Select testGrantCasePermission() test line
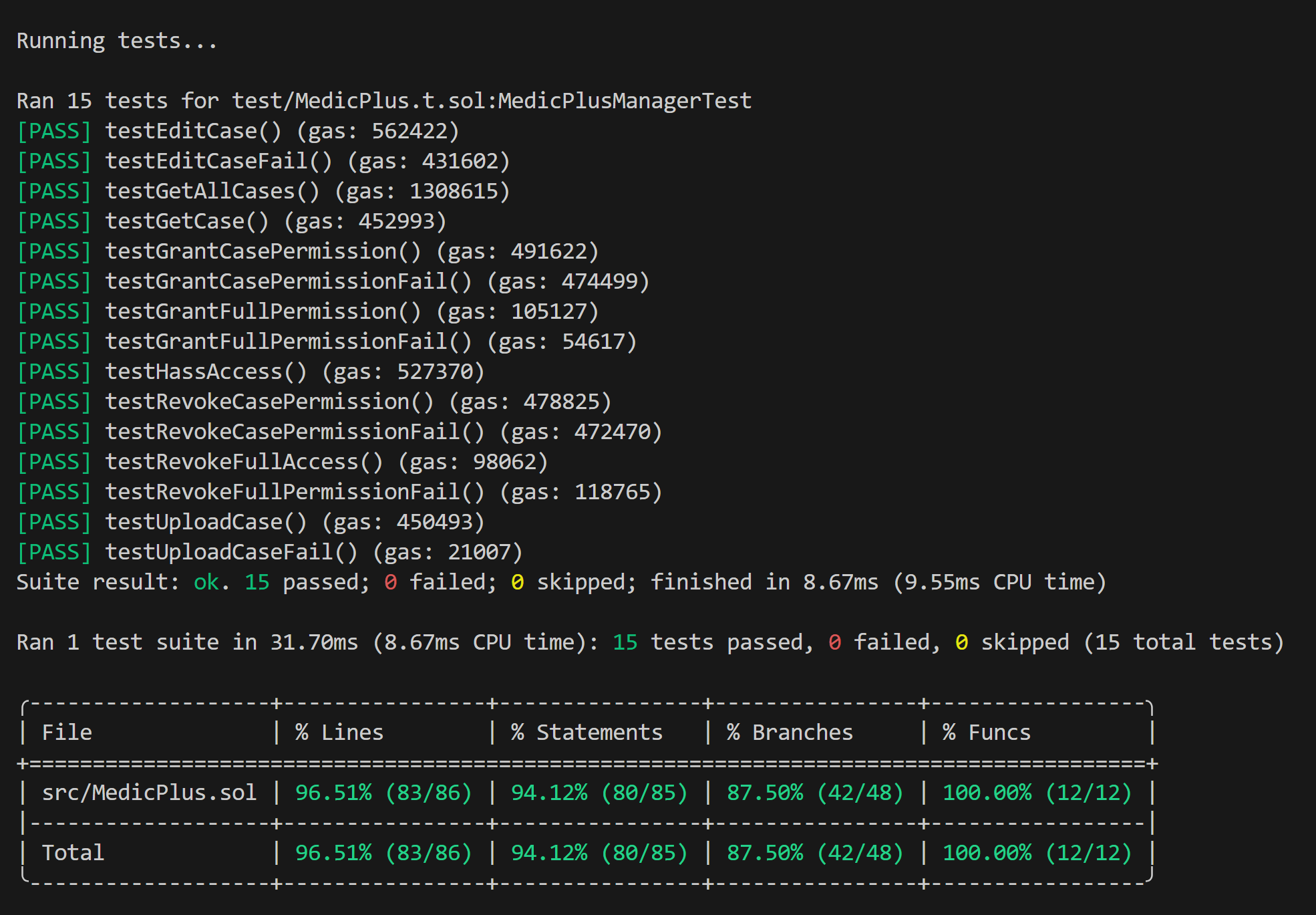Image resolution: width=1316 pixels, height=915 pixels. tap(263, 251)
